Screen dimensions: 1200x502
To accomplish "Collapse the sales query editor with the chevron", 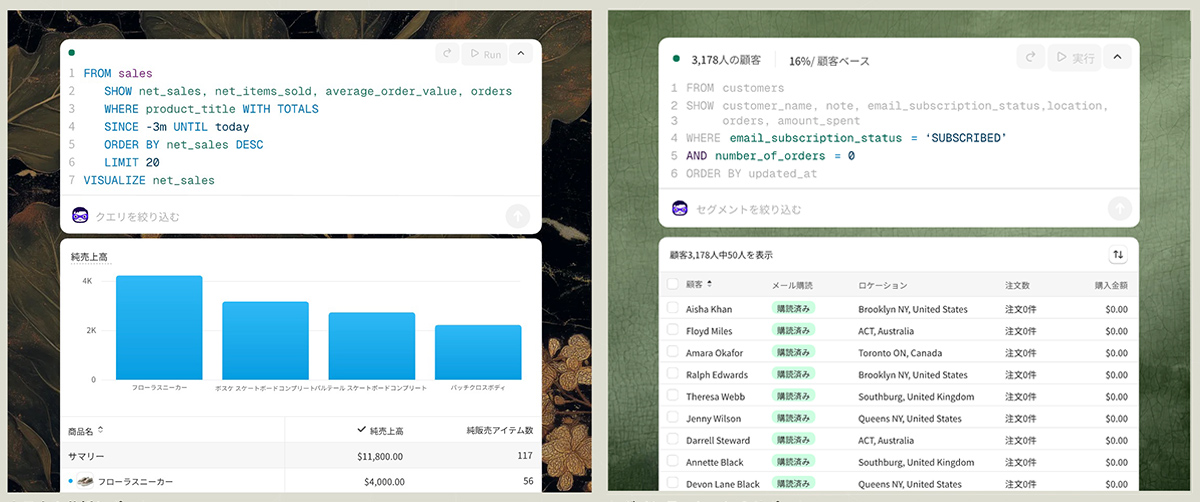I will (x=525, y=55).
